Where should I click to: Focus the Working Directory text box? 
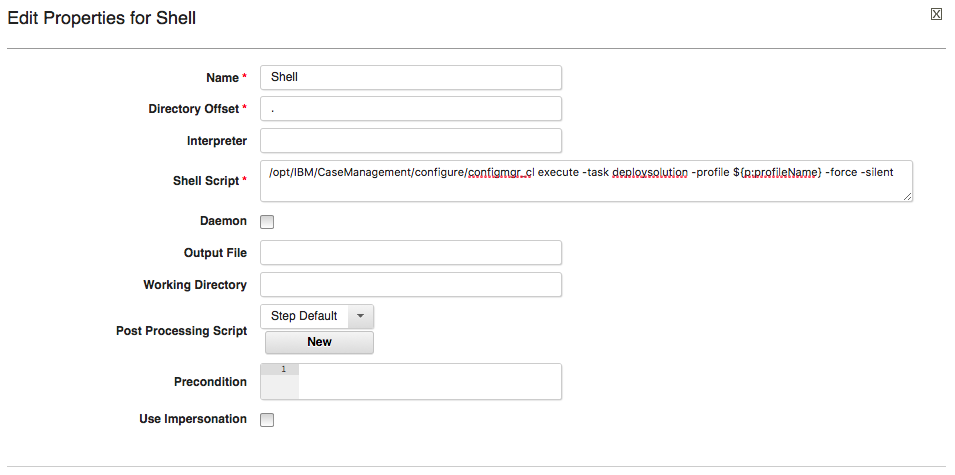pyautogui.click(x=410, y=285)
